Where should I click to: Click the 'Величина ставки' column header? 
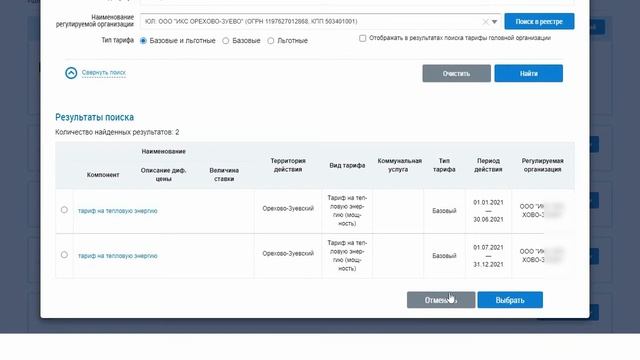click(x=224, y=175)
